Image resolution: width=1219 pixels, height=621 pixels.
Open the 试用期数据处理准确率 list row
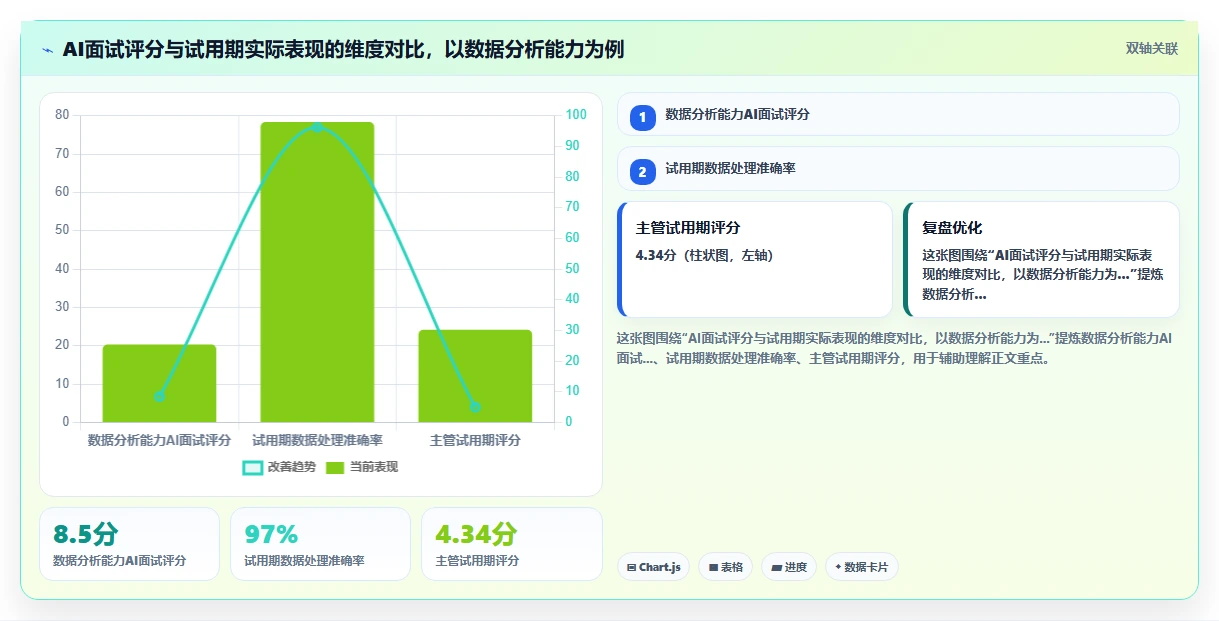pyautogui.click(x=898, y=168)
